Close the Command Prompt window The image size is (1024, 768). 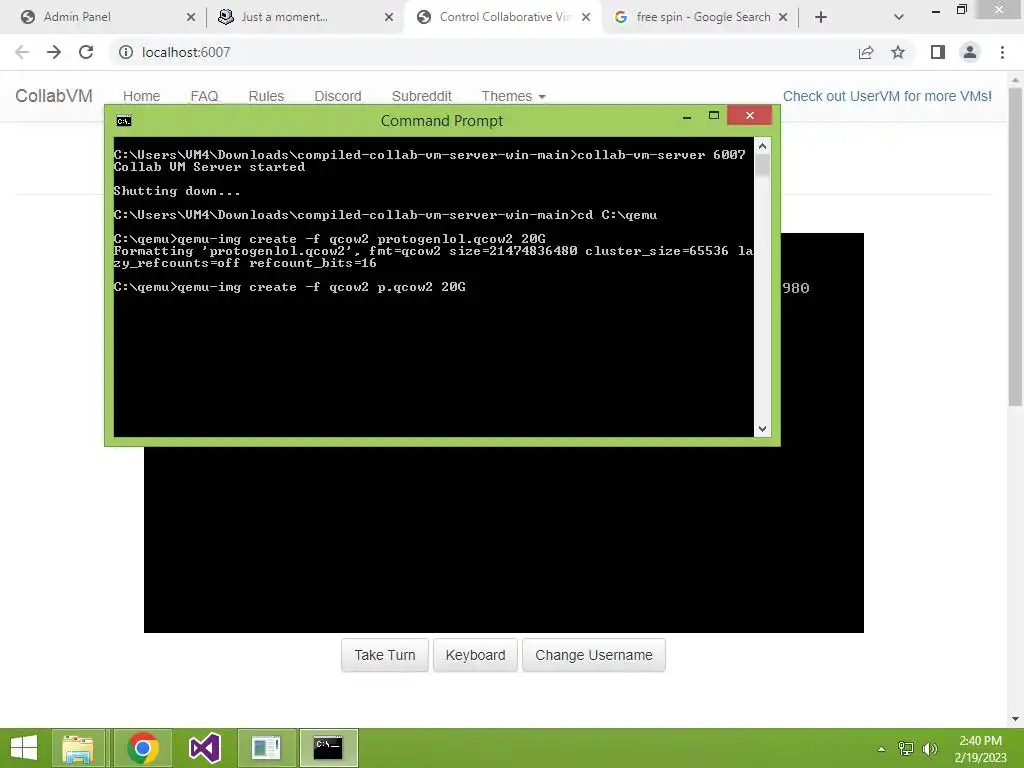[750, 116]
